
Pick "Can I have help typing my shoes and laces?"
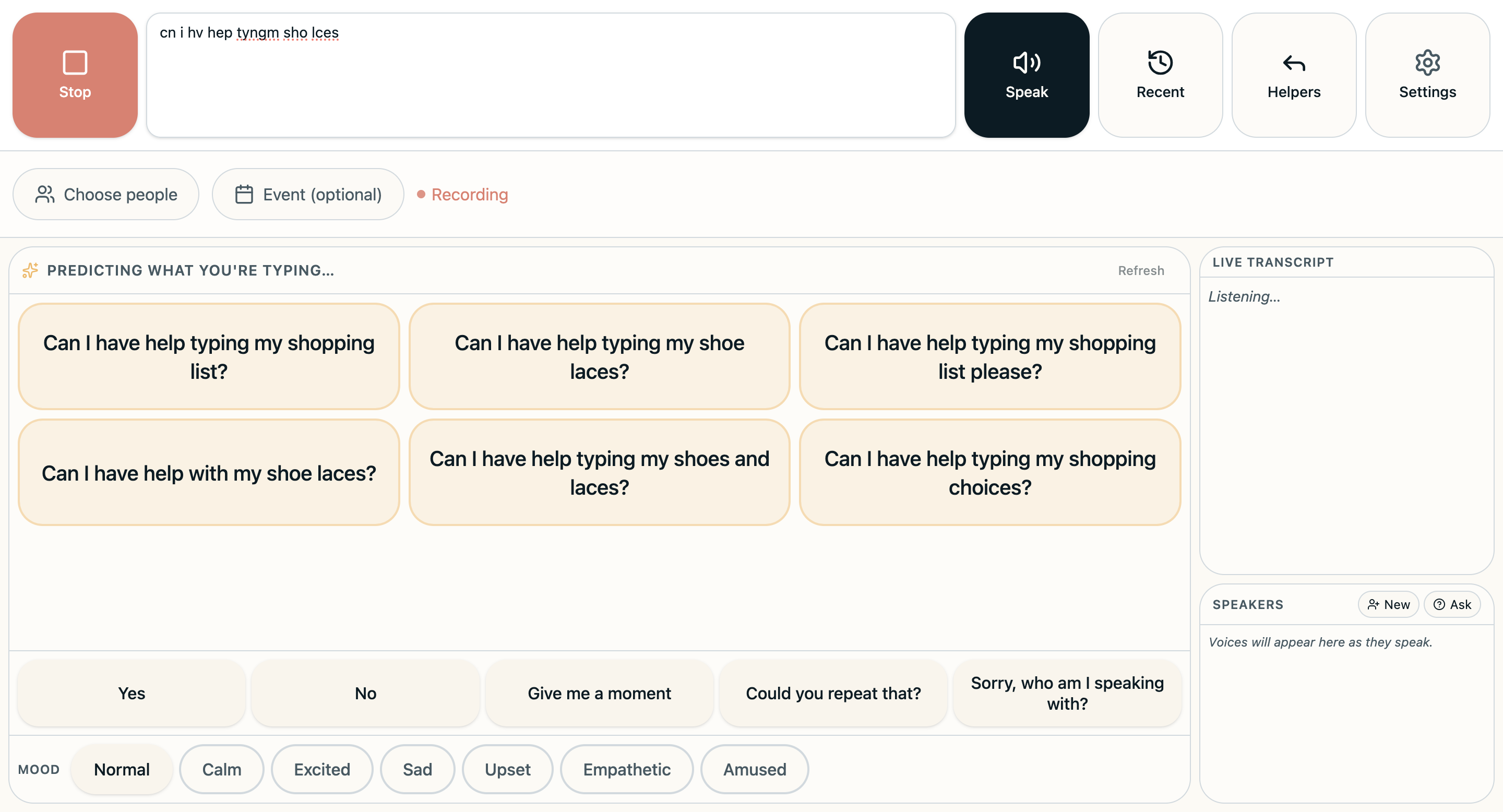599,472
